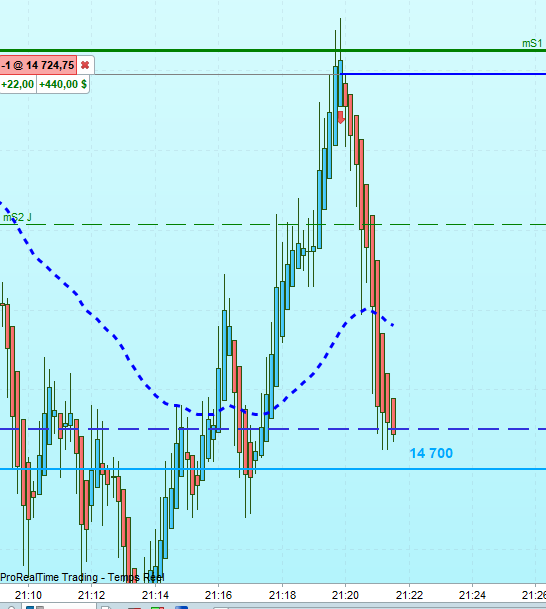Viewport: 546px width, 609px height.
Task: Click the +440,00 $ profit label
Action: (63, 84)
